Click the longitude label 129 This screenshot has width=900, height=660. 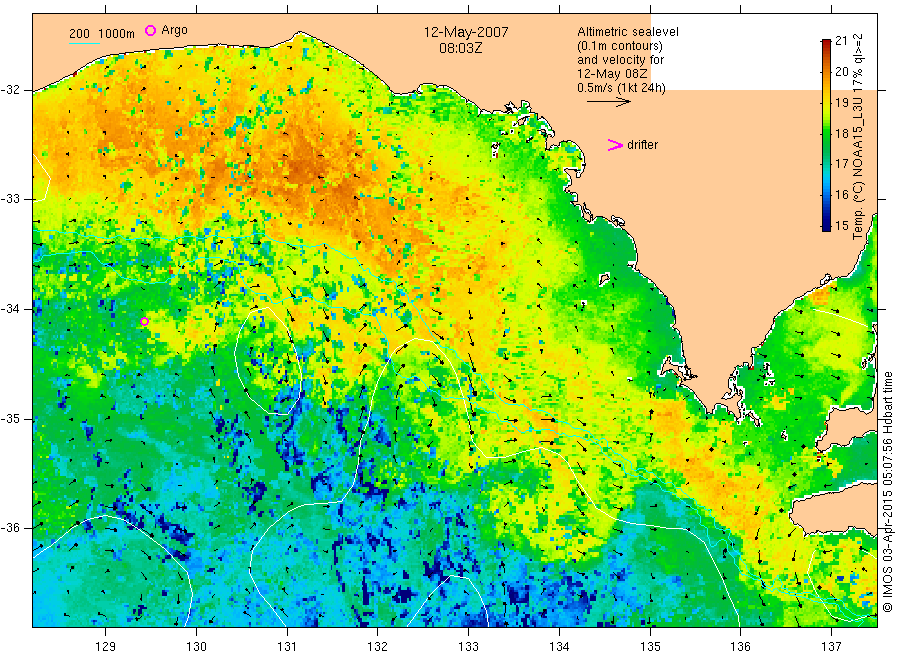click(106, 647)
